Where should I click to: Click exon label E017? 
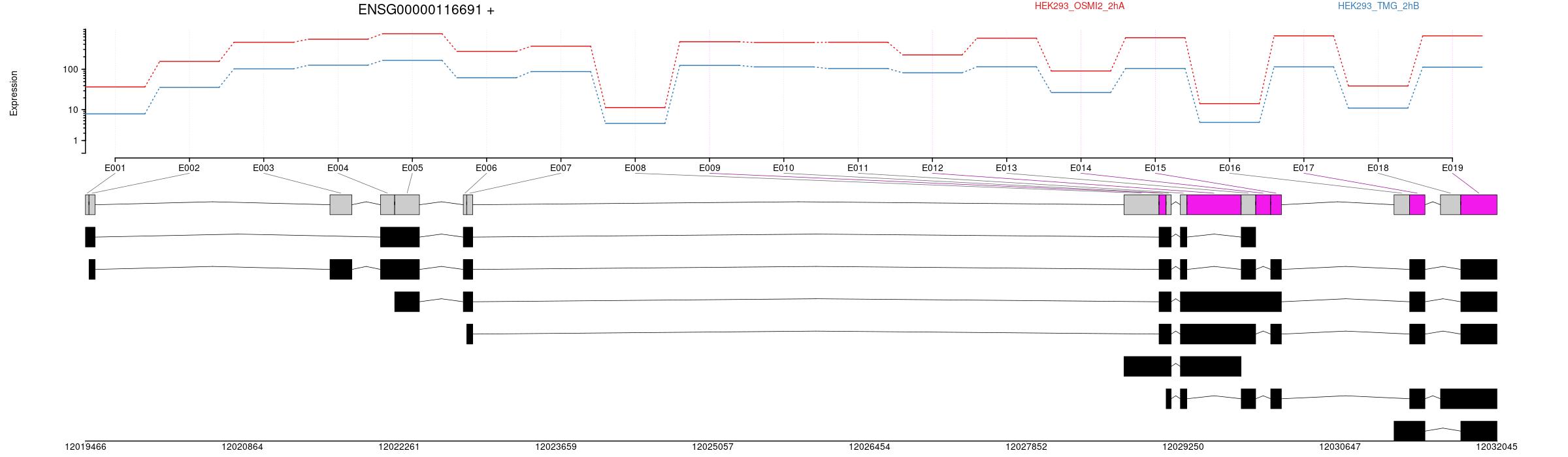pos(1303,168)
